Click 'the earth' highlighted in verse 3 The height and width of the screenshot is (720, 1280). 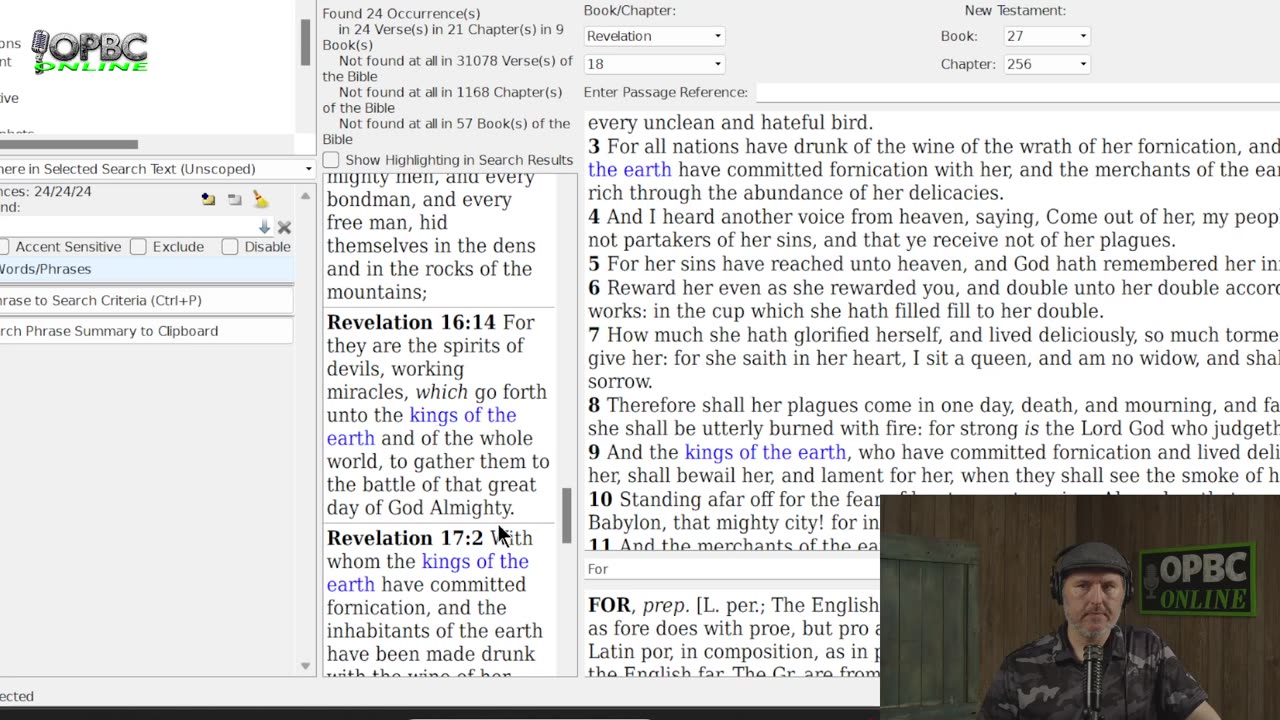(630, 170)
